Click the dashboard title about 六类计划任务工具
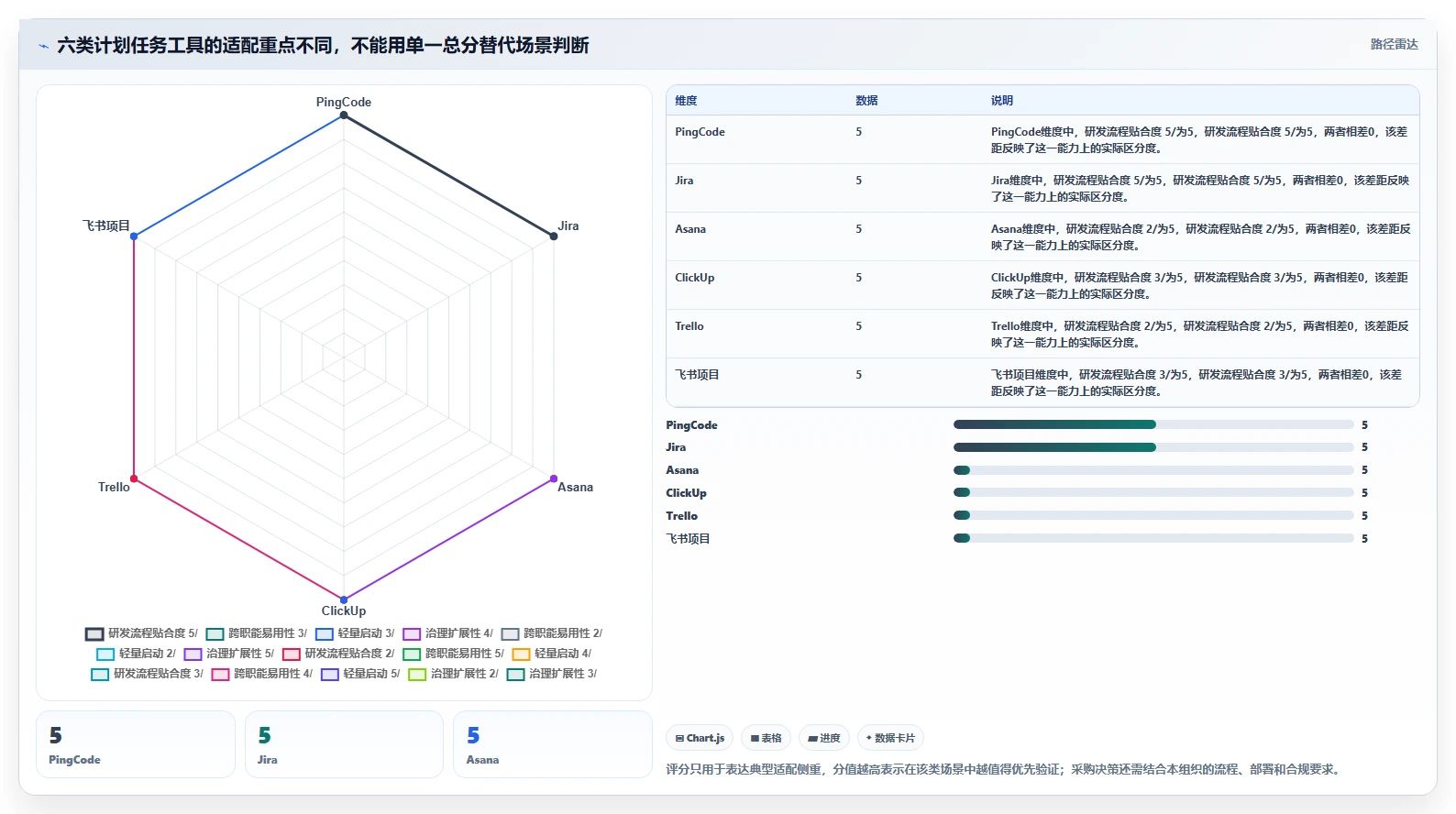Screen dimensions: 1456x814 tap(323, 45)
